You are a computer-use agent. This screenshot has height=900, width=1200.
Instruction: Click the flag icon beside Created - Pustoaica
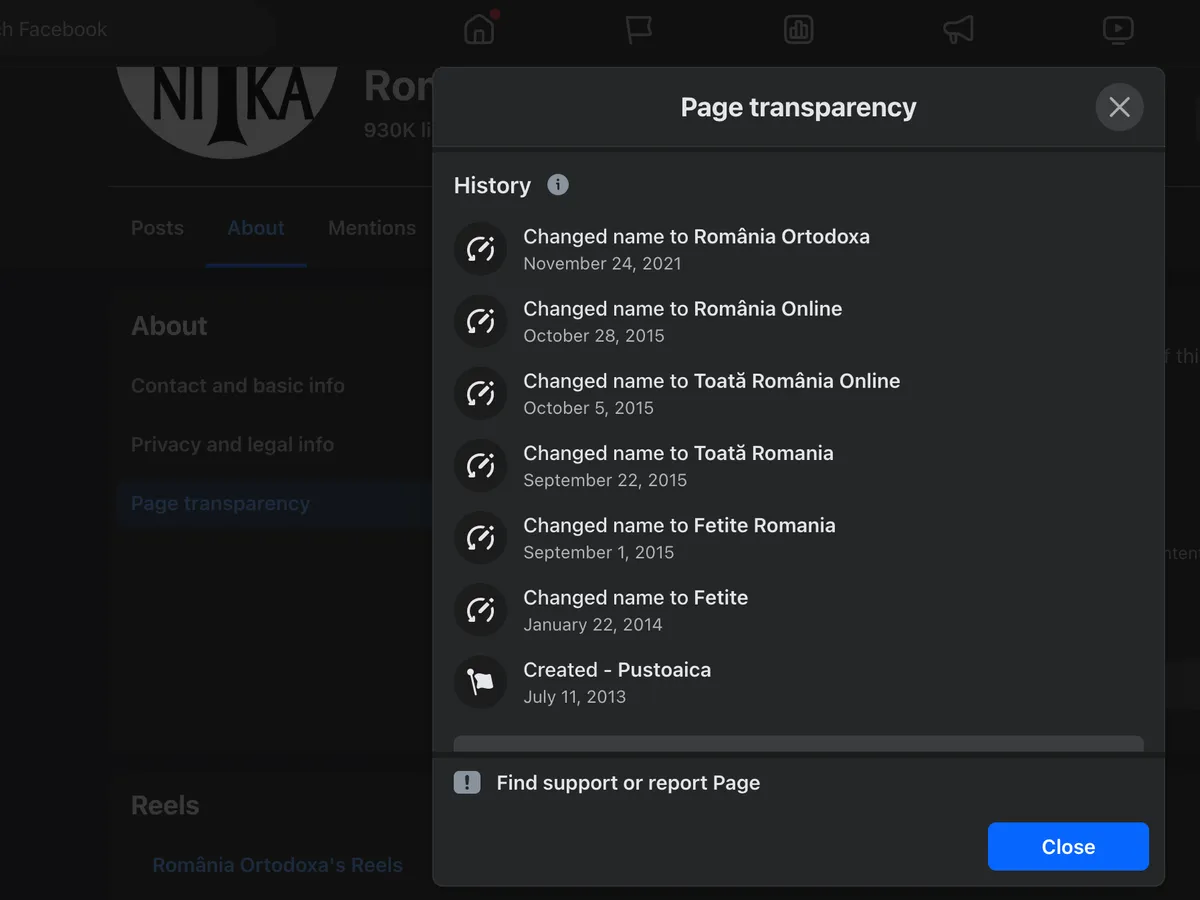(x=481, y=682)
